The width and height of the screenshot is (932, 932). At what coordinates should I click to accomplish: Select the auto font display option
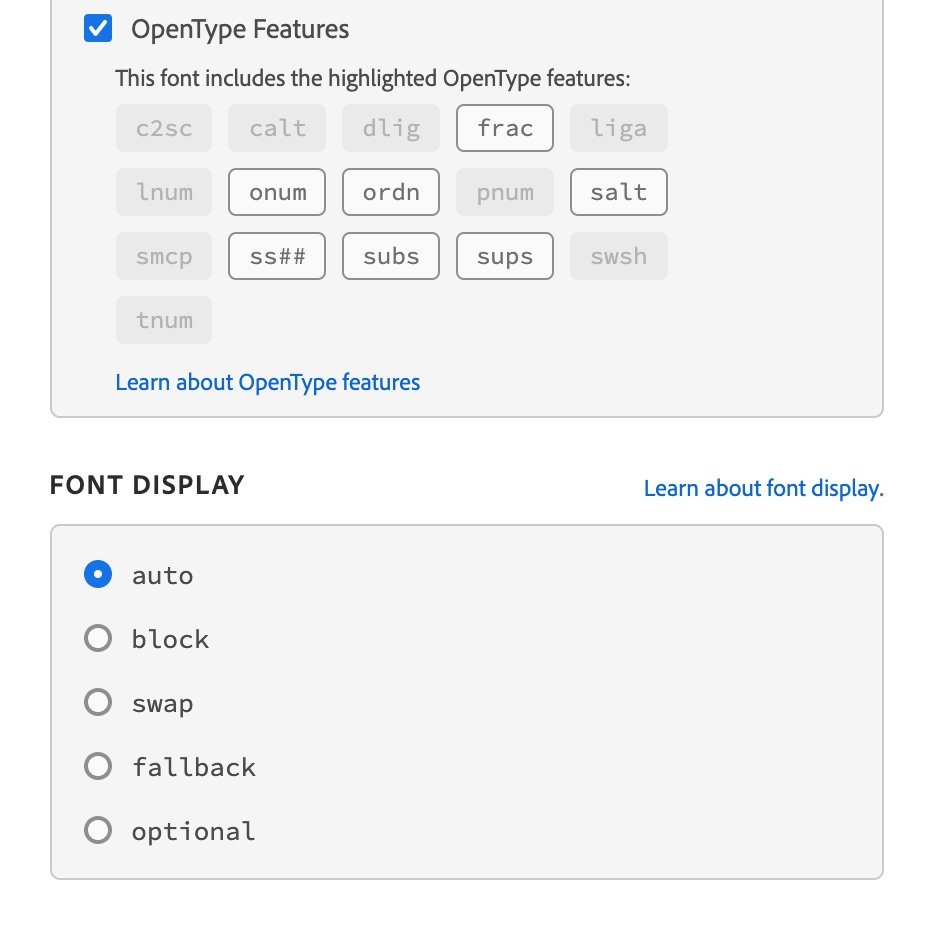[98, 574]
